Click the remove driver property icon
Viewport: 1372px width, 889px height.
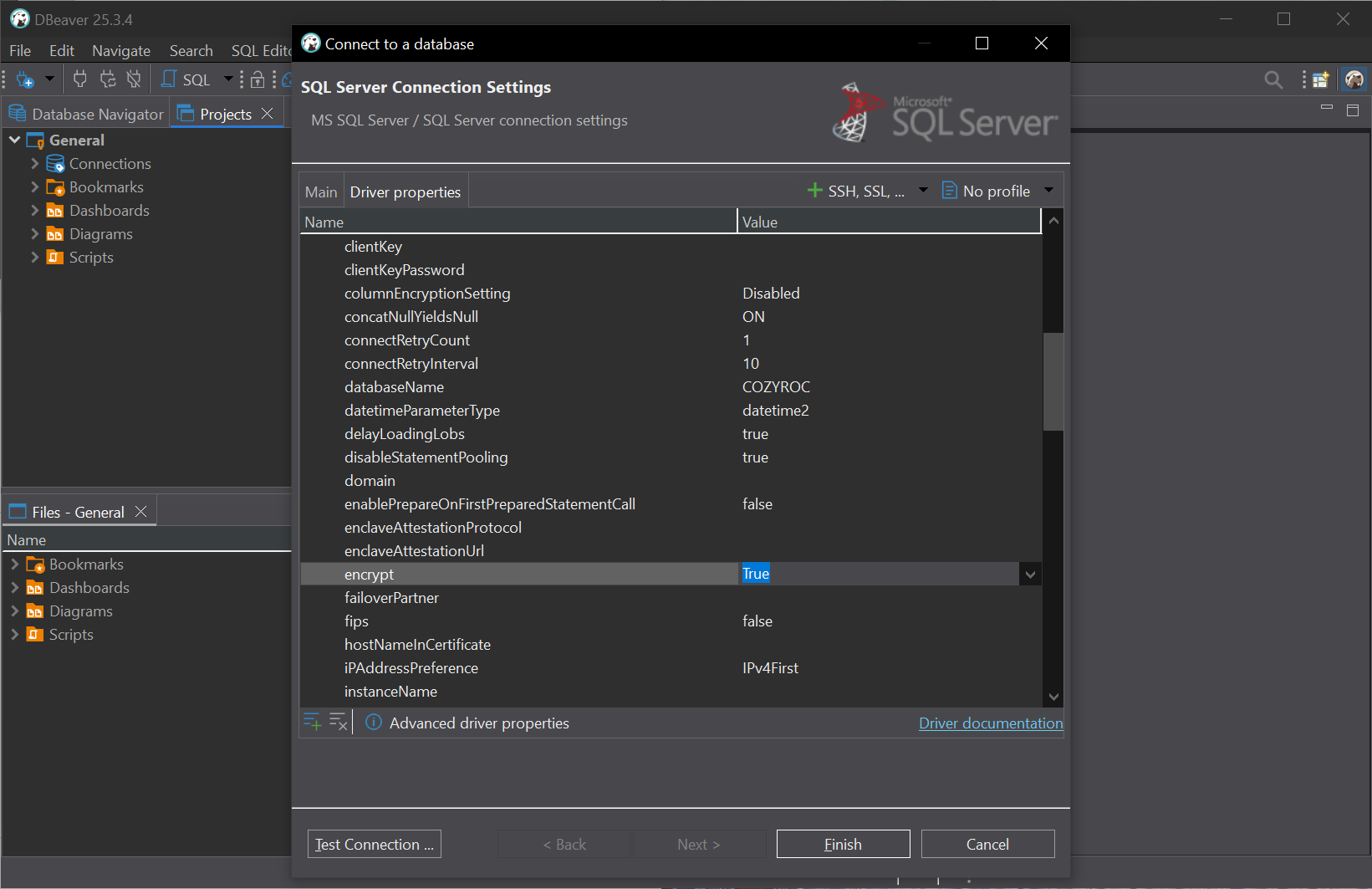(338, 723)
